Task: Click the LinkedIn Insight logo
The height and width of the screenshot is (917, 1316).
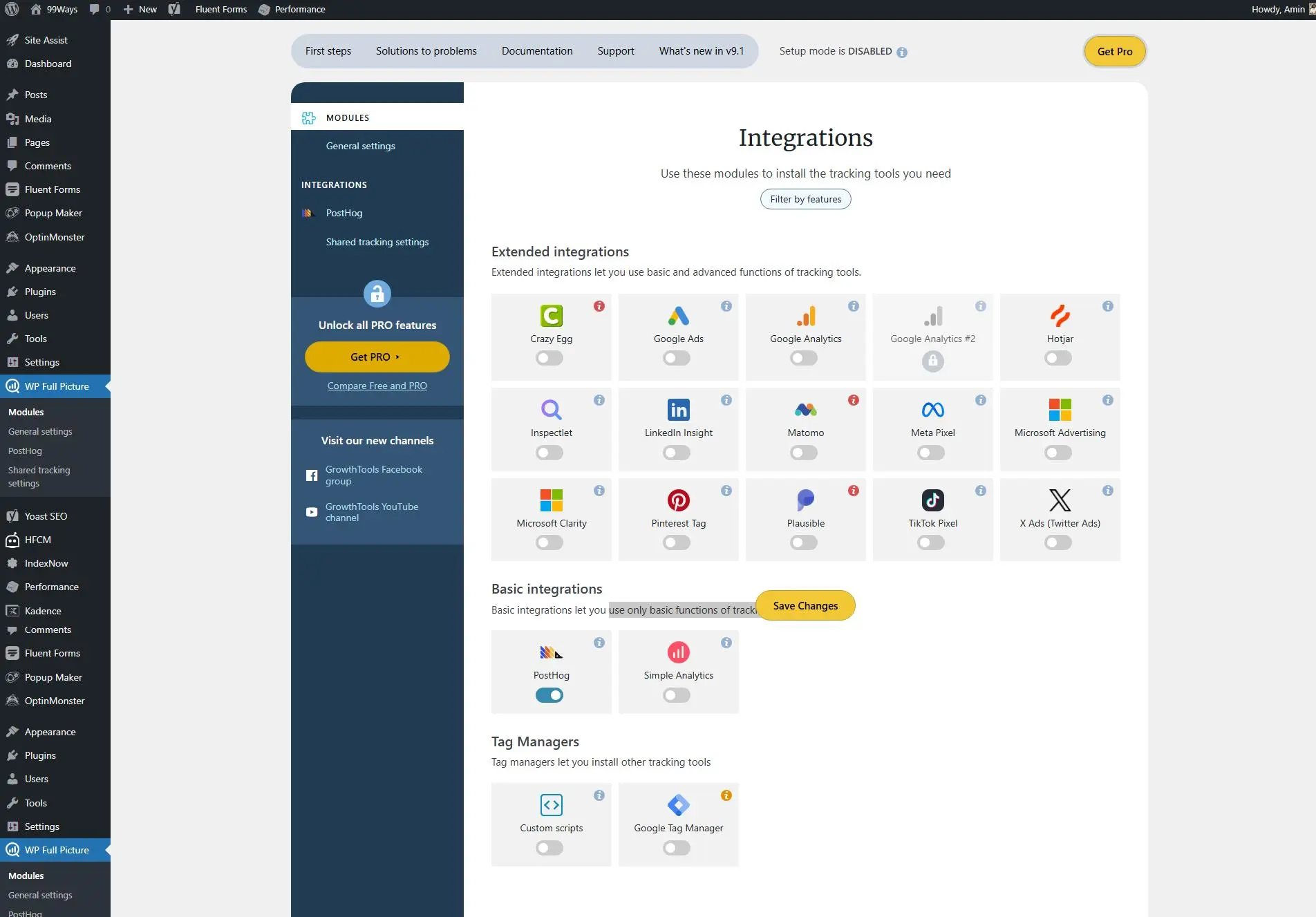Action: pyautogui.click(x=678, y=410)
